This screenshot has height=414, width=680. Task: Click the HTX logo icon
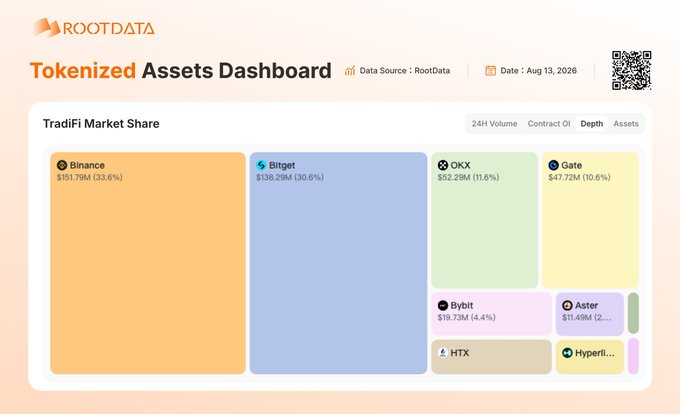click(x=443, y=352)
